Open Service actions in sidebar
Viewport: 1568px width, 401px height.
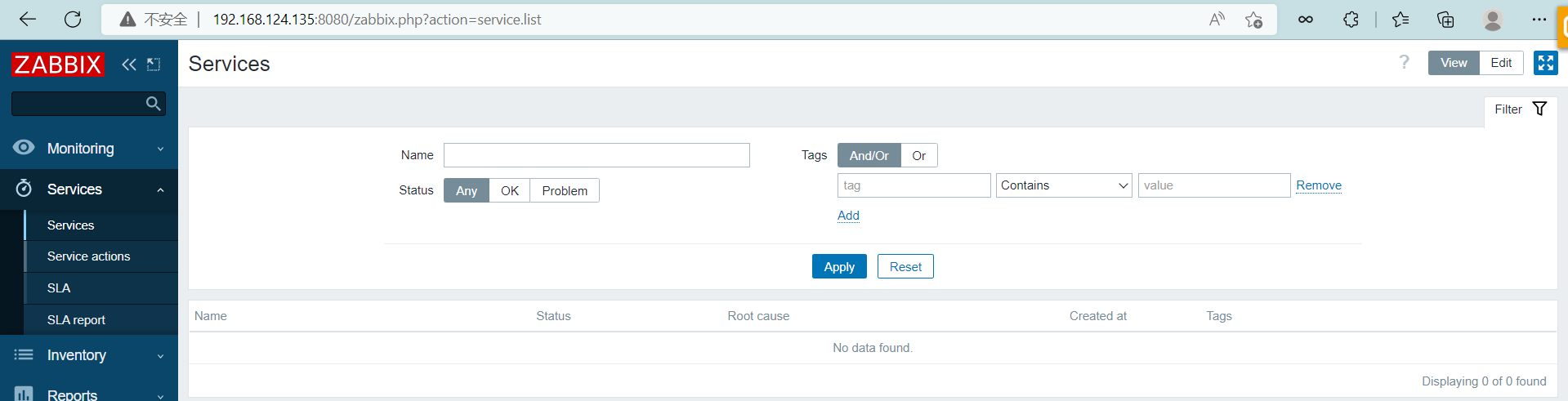(x=88, y=256)
